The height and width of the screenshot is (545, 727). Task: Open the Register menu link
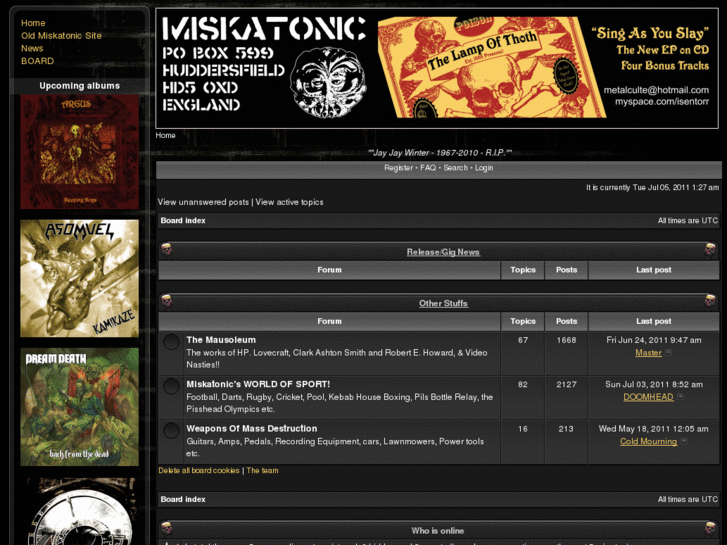tap(398, 168)
